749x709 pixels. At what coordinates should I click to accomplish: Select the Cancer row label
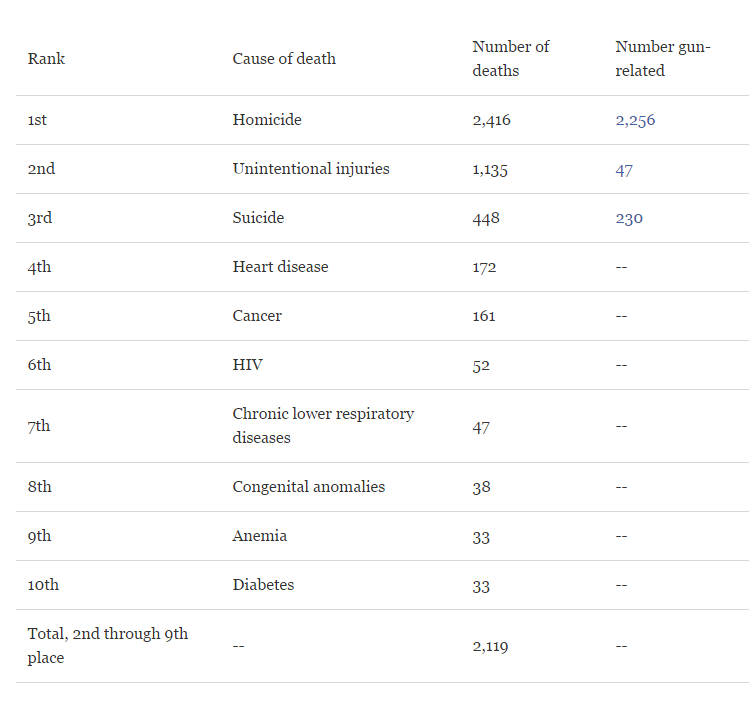coord(257,316)
